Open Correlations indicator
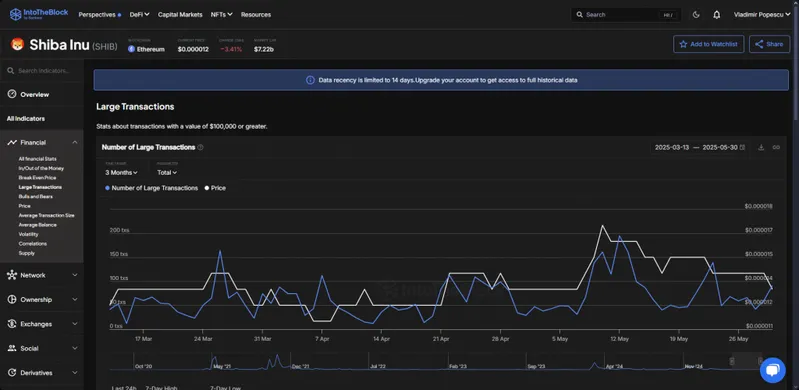The height and width of the screenshot is (390, 799). (x=32, y=244)
